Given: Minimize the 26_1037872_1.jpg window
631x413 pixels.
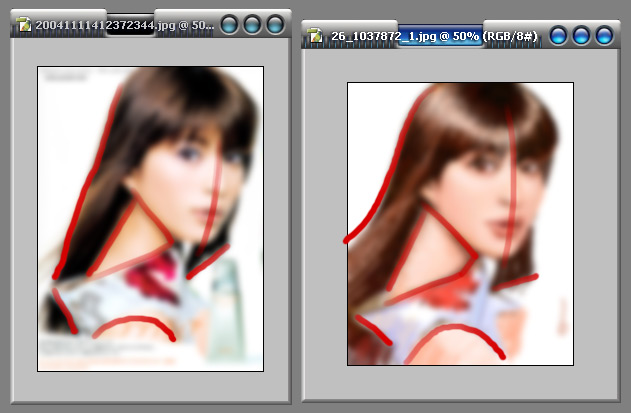Looking at the screenshot, I should click(558, 36).
